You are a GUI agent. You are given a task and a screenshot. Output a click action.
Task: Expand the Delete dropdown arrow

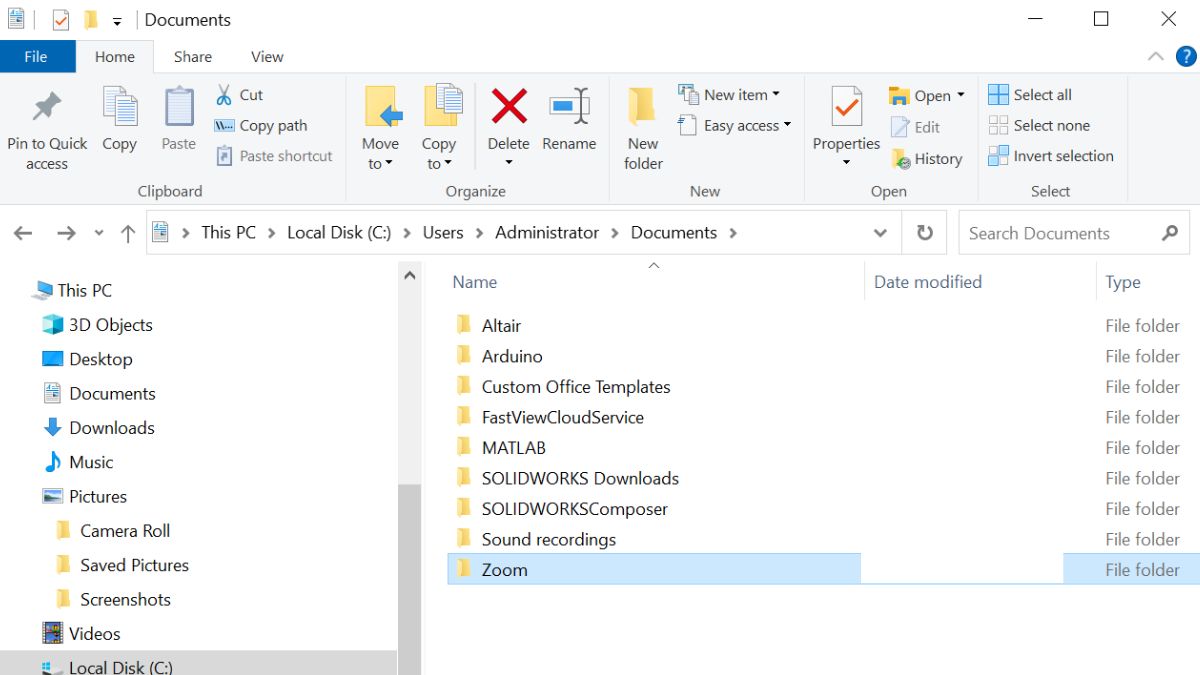click(509, 163)
